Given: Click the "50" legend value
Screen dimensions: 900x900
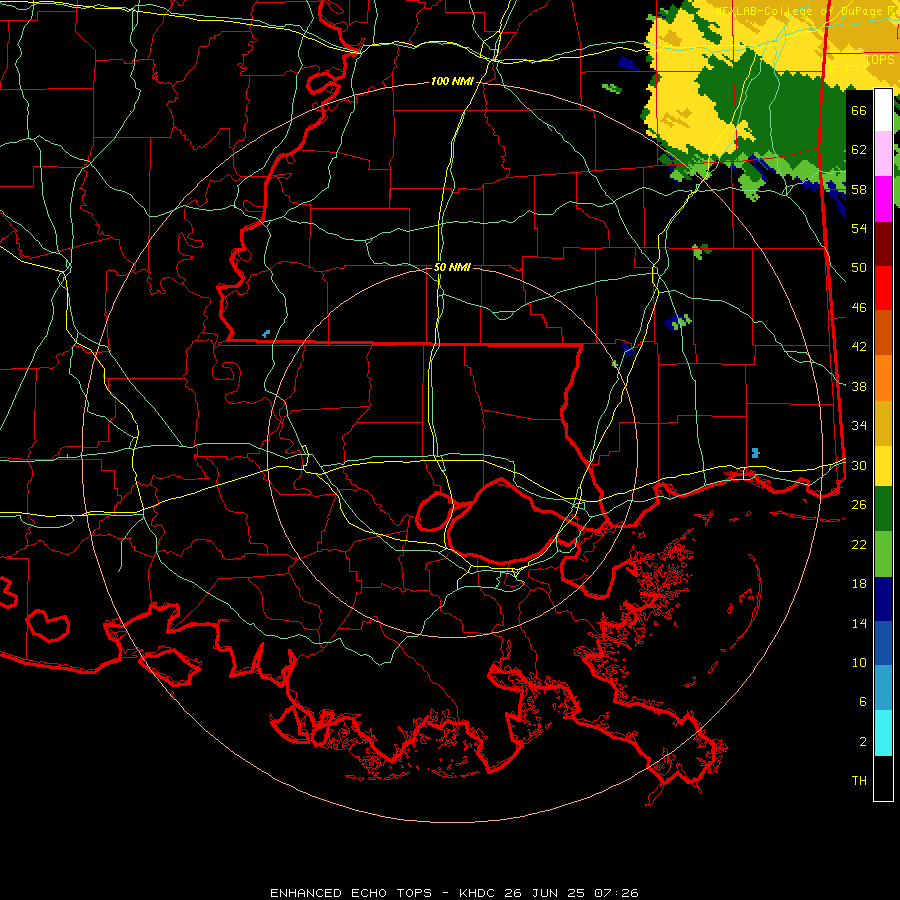Looking at the screenshot, I should pyautogui.click(x=859, y=268).
